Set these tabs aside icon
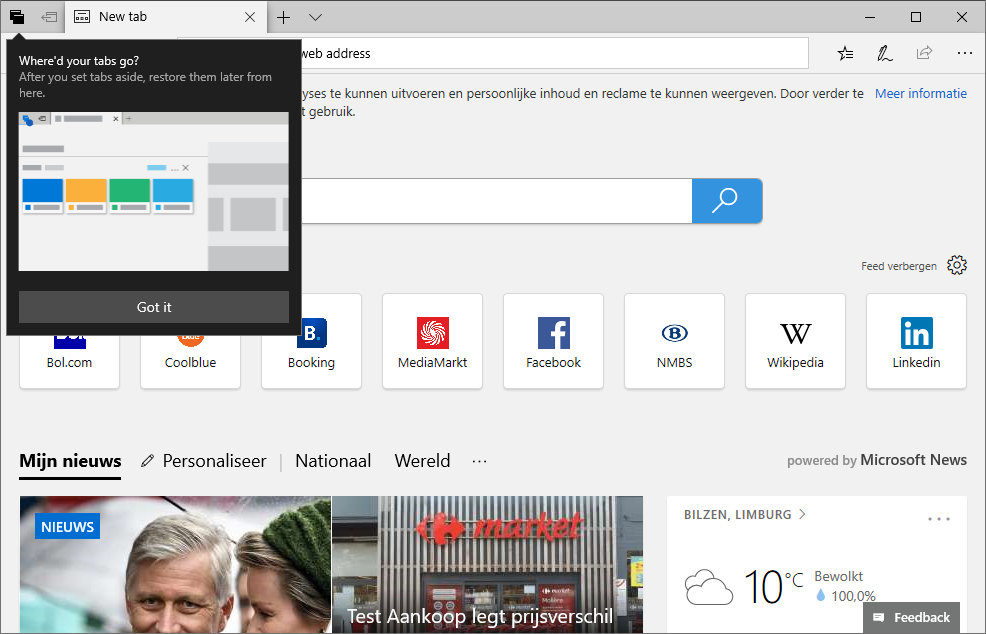986x634 pixels. pyautogui.click(x=49, y=17)
